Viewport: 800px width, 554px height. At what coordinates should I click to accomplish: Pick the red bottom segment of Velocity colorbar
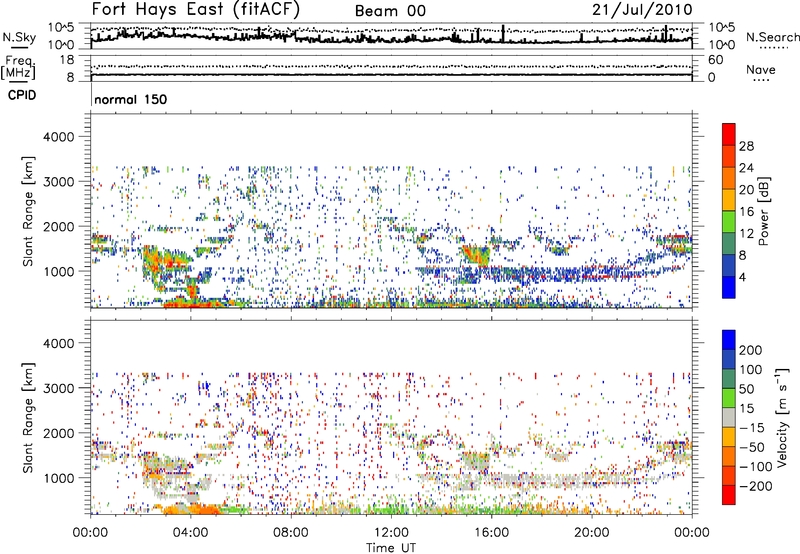[729, 495]
